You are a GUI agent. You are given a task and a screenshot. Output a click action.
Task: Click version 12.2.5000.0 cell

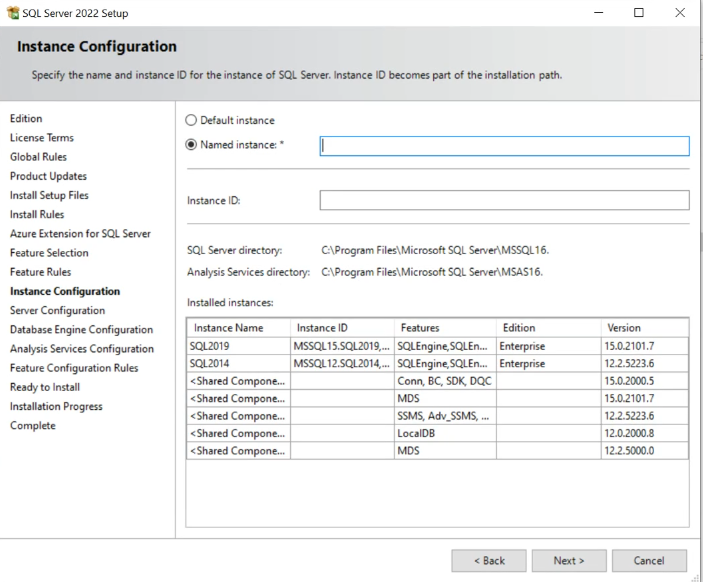(645, 451)
